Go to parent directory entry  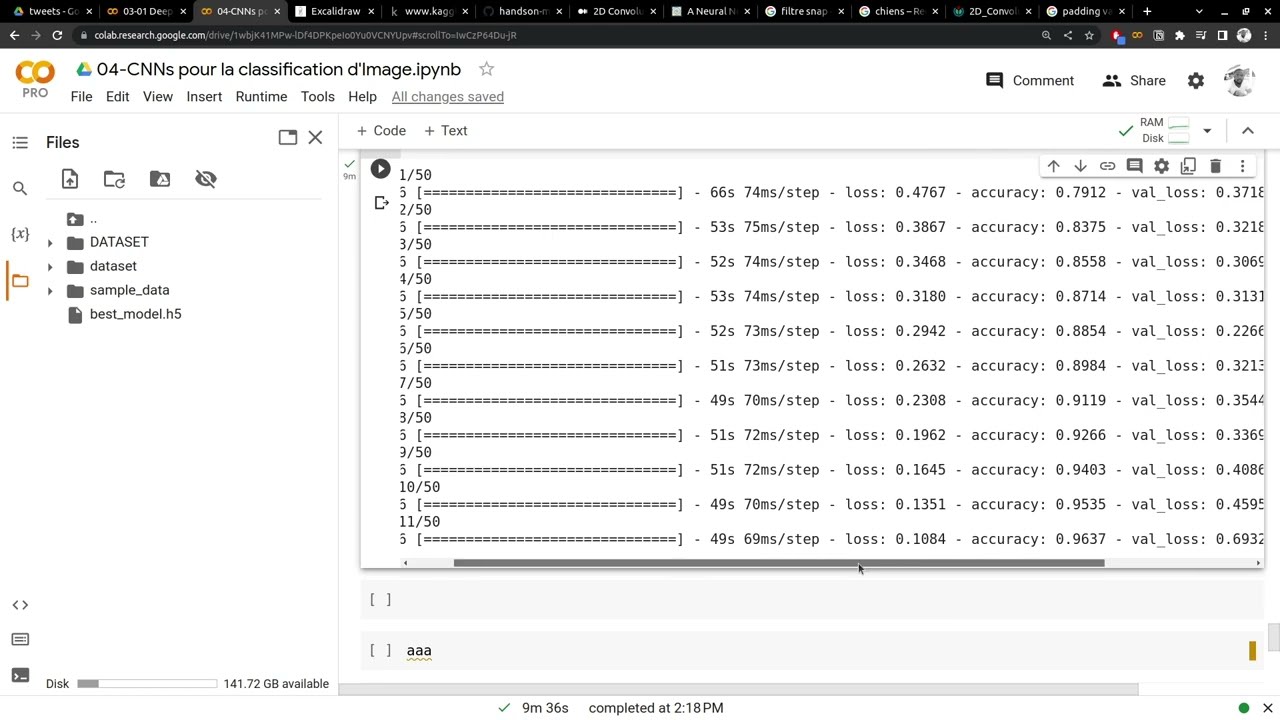tap(93, 219)
